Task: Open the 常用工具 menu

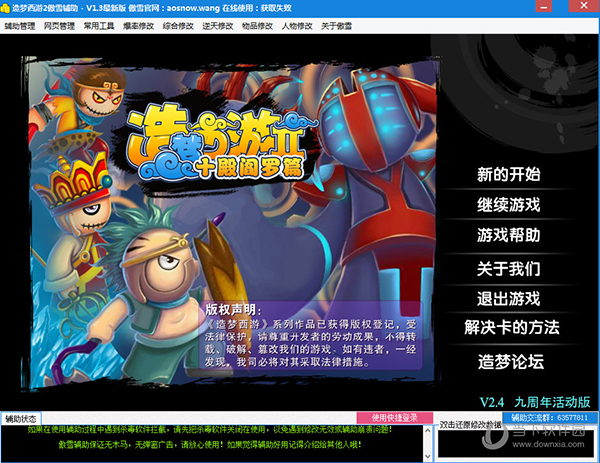Action: point(99,26)
